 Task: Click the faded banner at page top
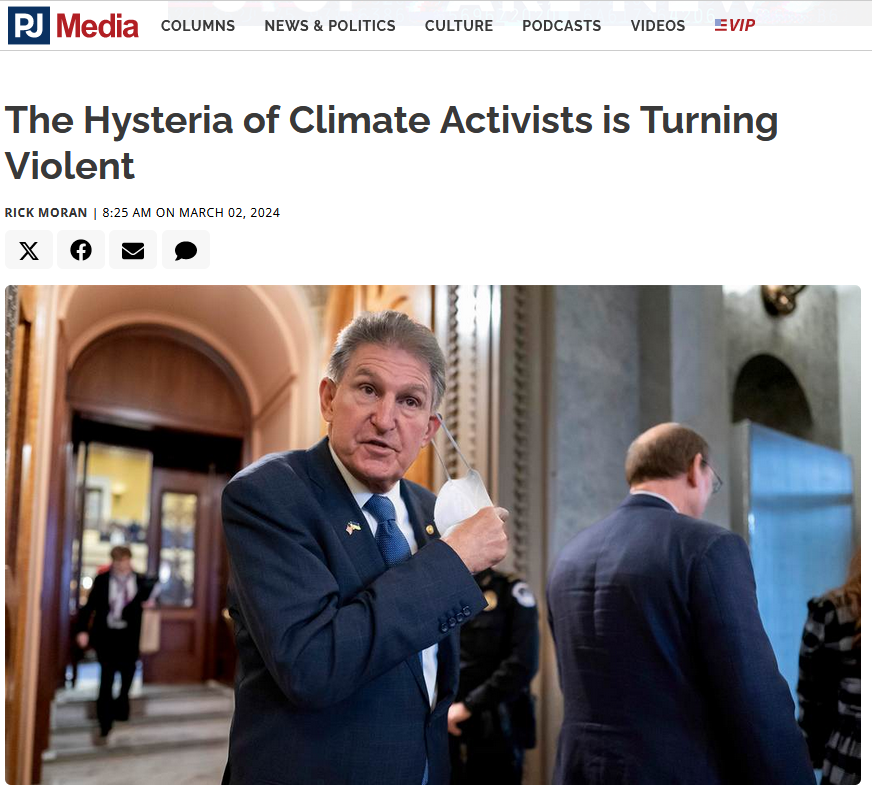pos(519,12)
